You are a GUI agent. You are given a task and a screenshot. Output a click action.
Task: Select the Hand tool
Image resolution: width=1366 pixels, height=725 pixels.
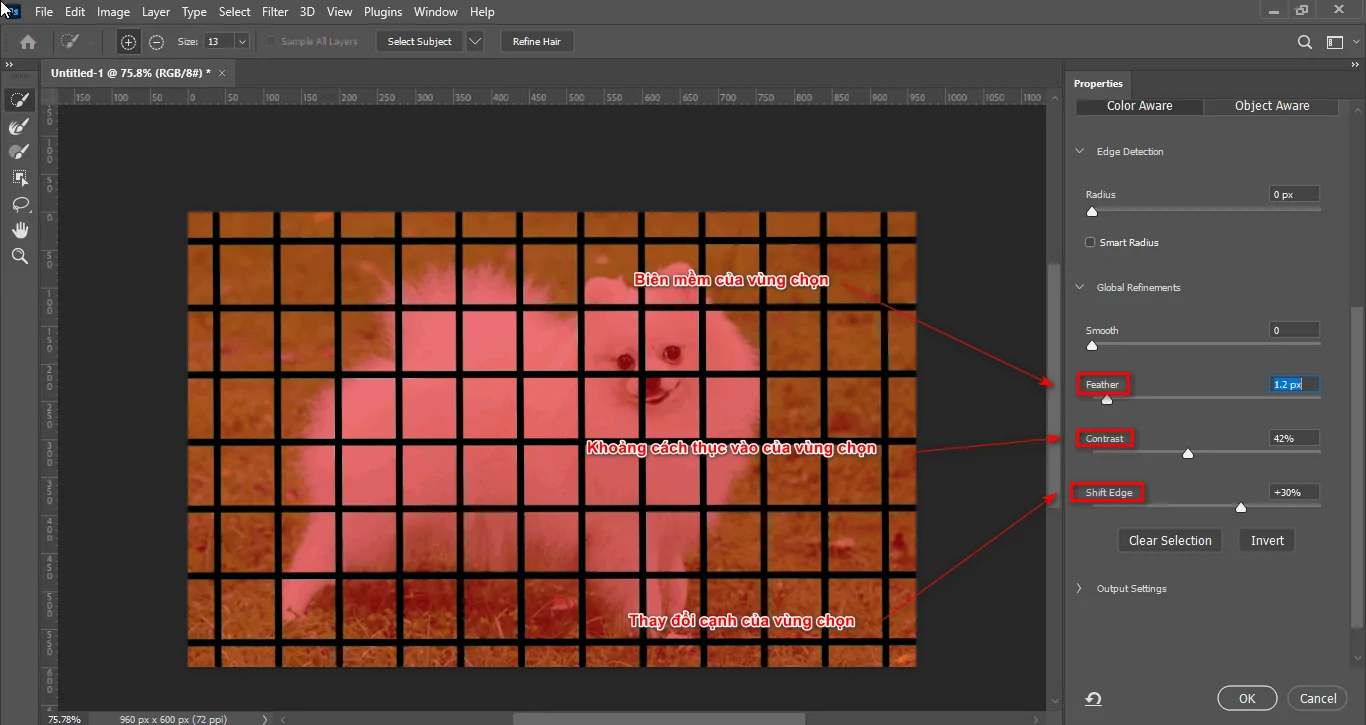pyautogui.click(x=20, y=229)
